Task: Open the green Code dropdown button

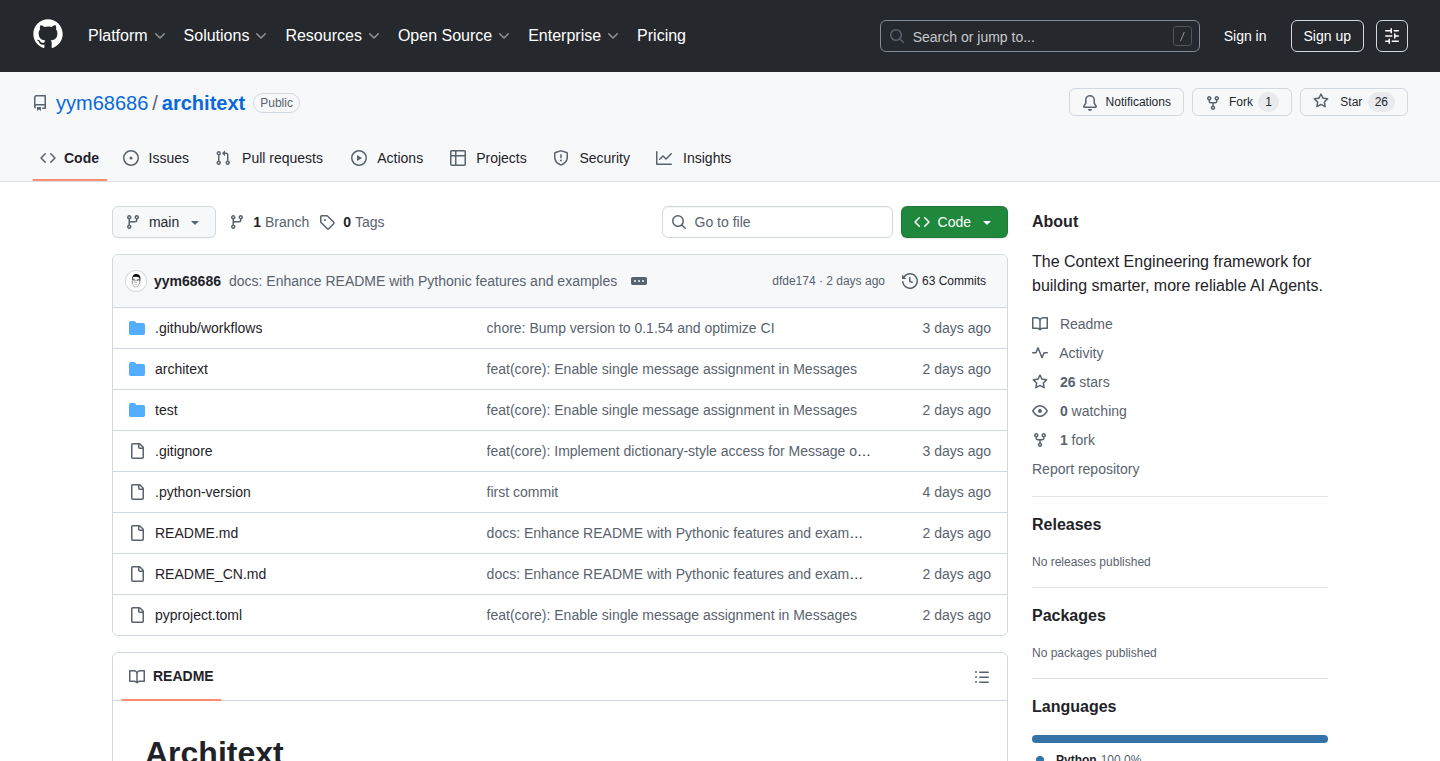Action: (954, 222)
